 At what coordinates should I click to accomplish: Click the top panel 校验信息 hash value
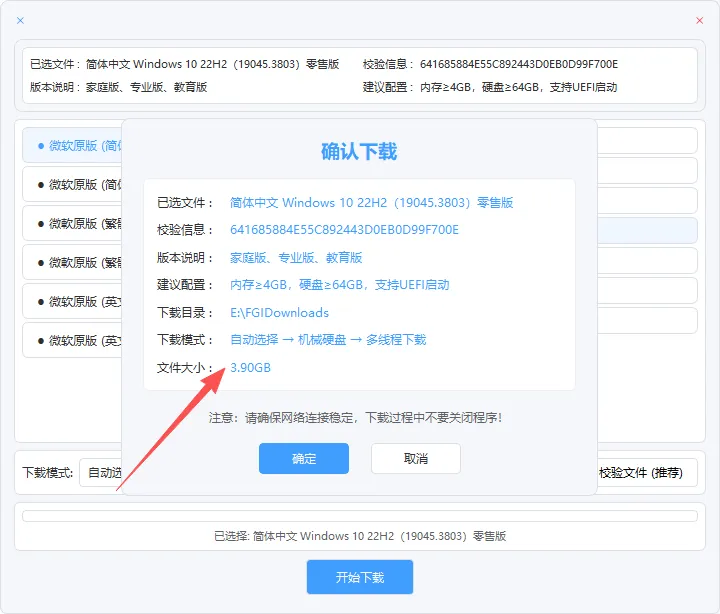pos(519,64)
